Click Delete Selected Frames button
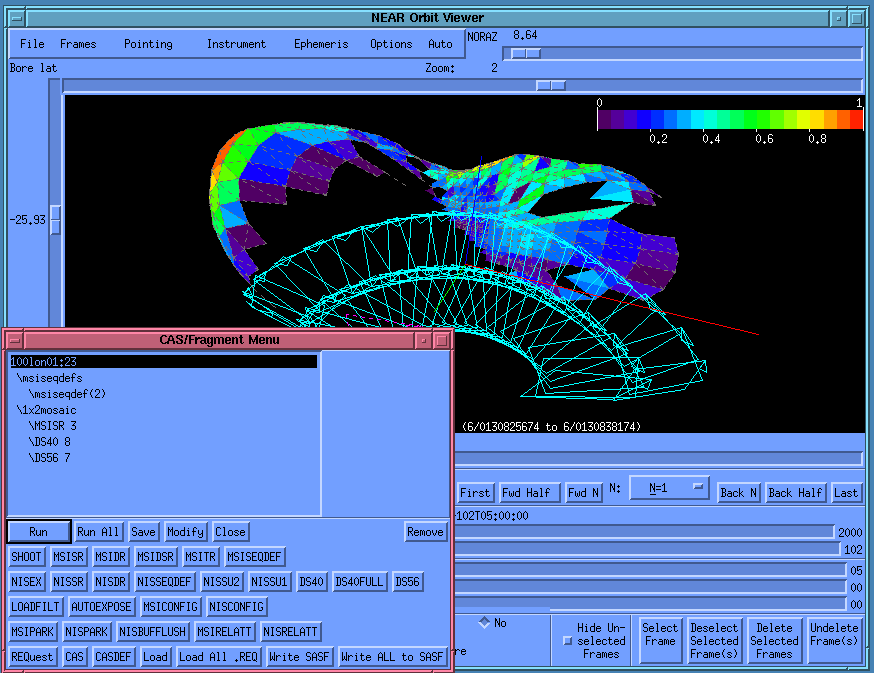The image size is (874, 673). [x=774, y=640]
